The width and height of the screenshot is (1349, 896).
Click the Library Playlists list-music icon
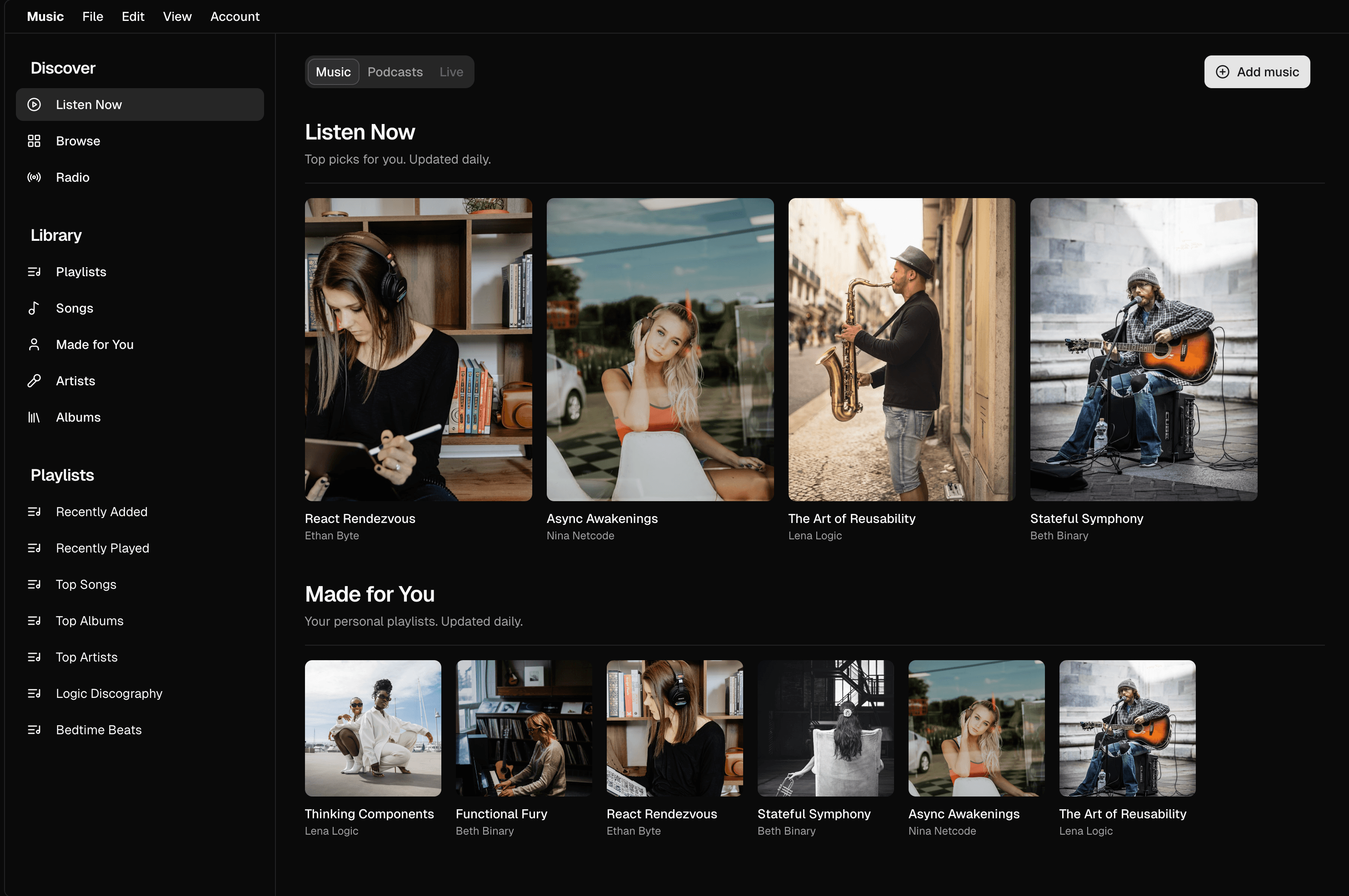point(34,272)
